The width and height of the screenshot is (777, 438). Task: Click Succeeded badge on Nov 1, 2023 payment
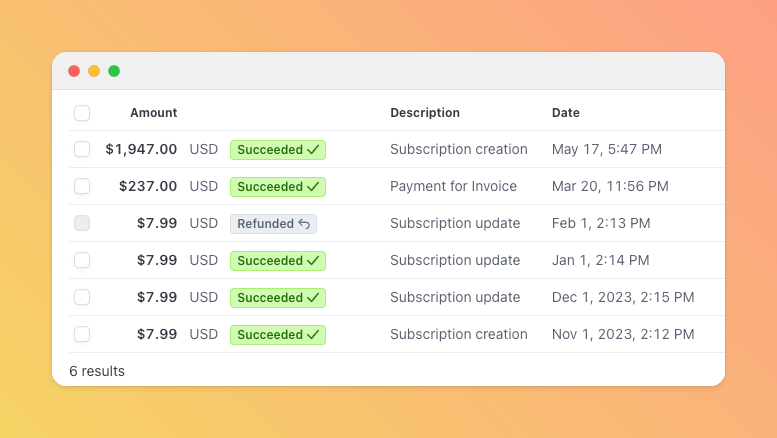tap(278, 334)
